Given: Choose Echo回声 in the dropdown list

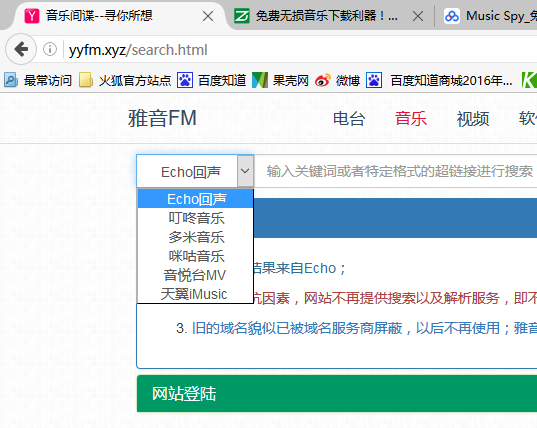Looking at the screenshot, I should [x=196, y=199].
